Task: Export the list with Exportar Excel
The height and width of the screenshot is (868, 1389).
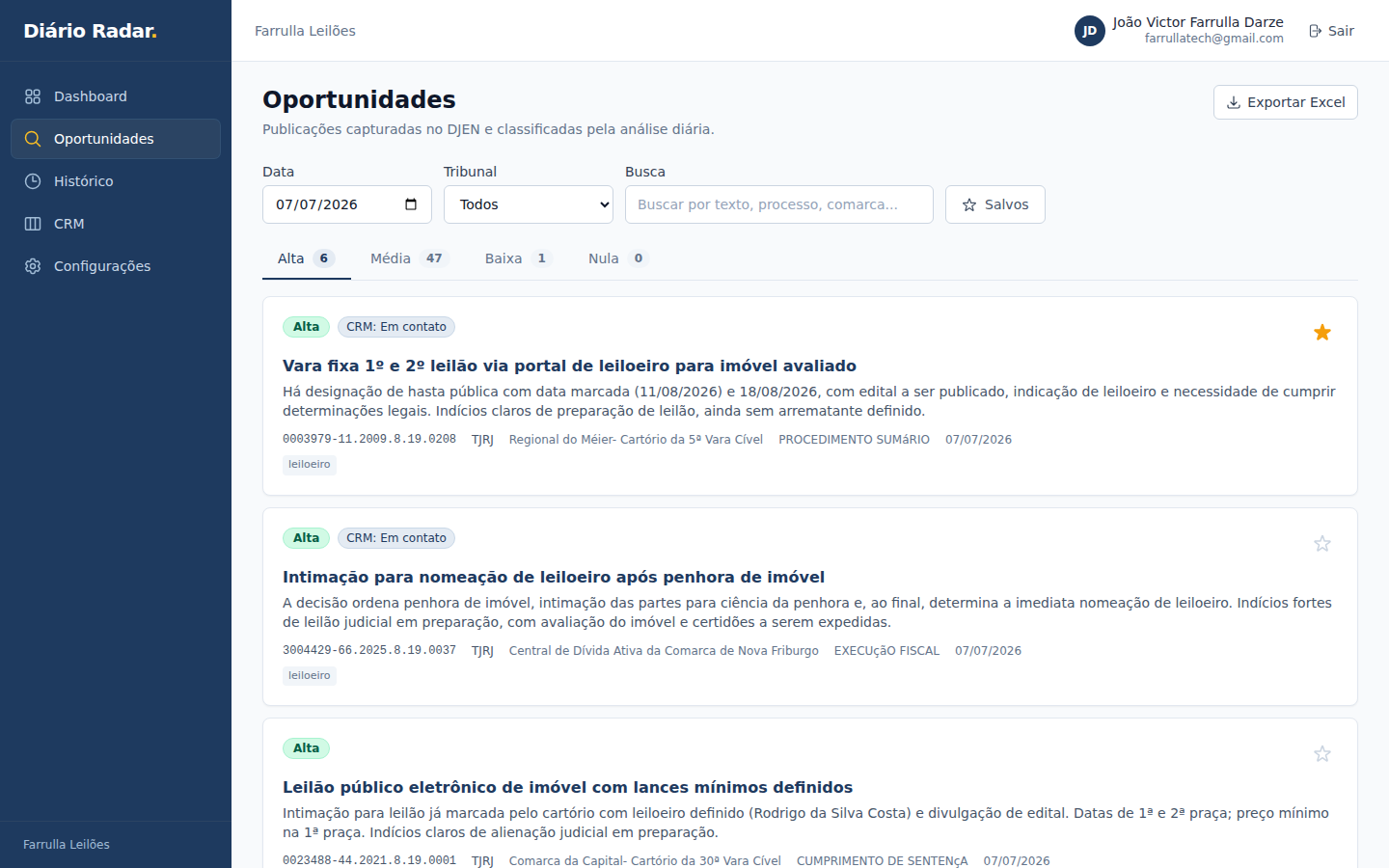Action: (1286, 102)
